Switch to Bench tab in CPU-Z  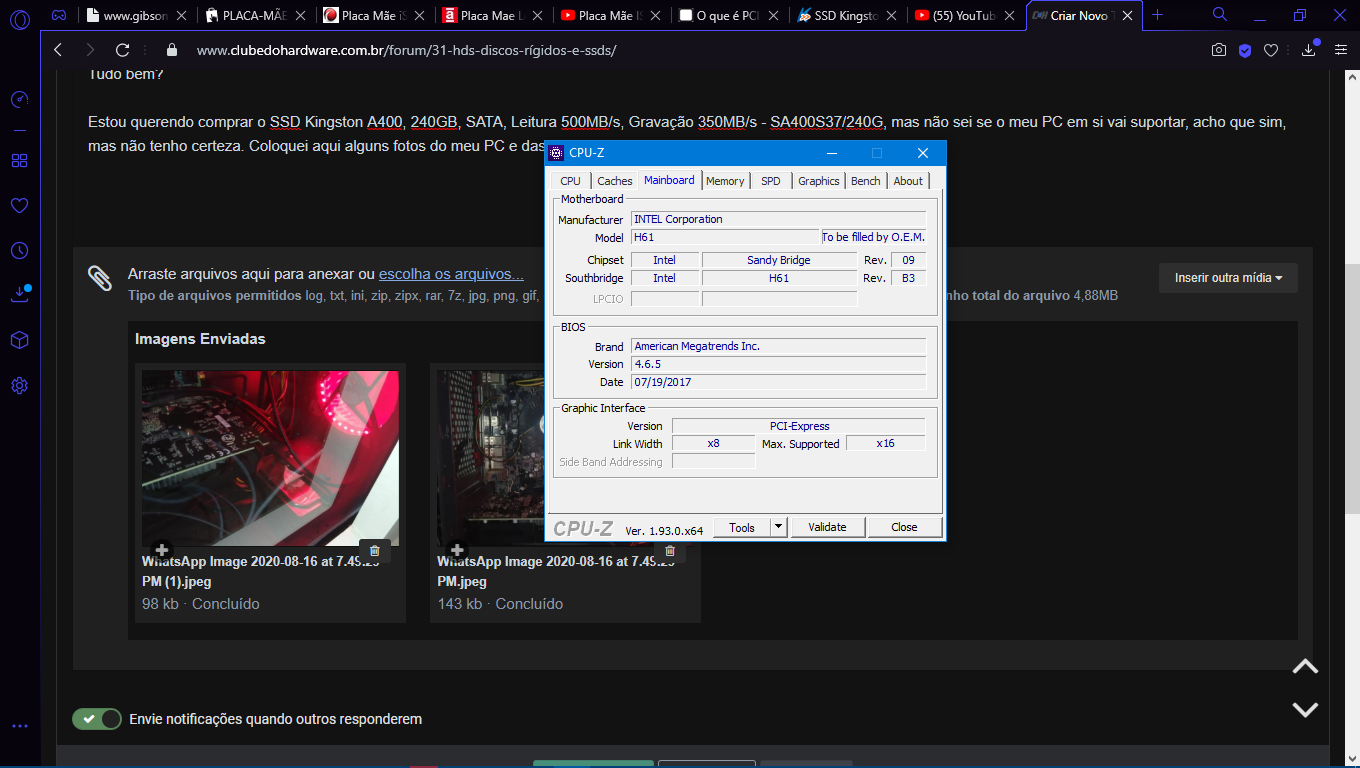(866, 181)
